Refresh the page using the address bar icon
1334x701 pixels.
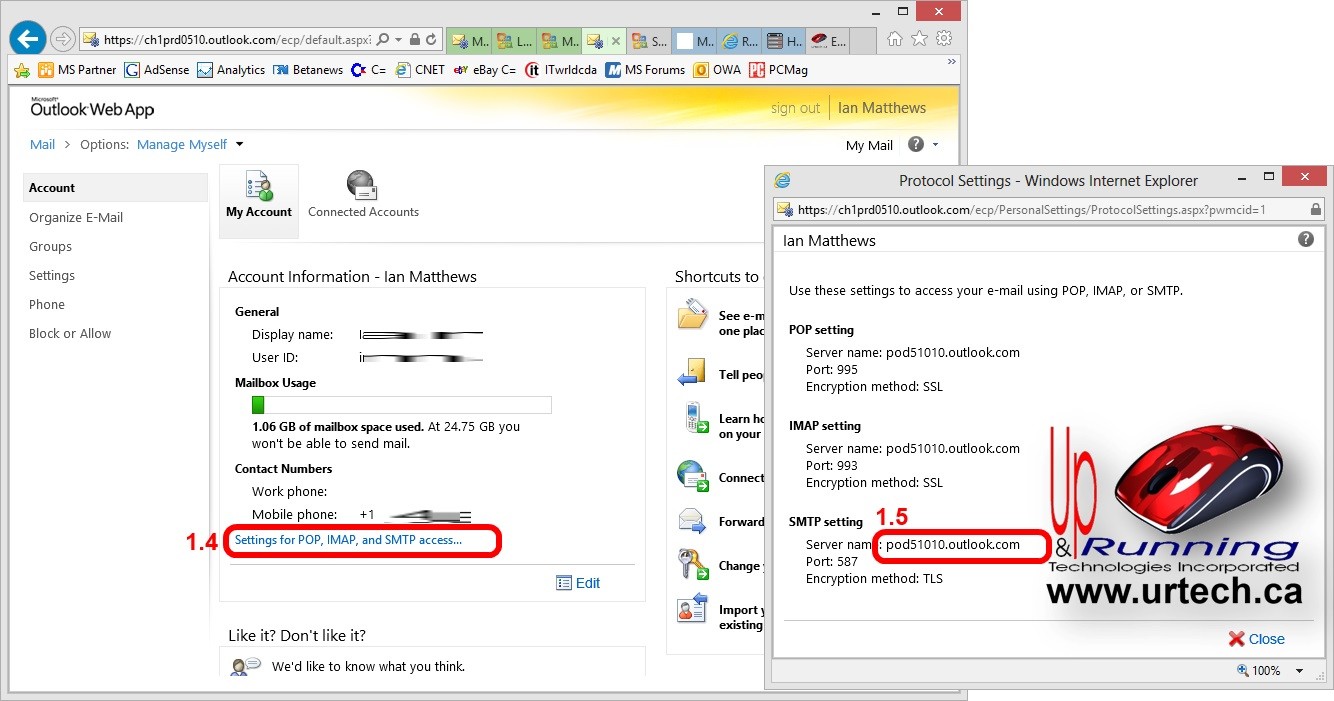pos(432,40)
